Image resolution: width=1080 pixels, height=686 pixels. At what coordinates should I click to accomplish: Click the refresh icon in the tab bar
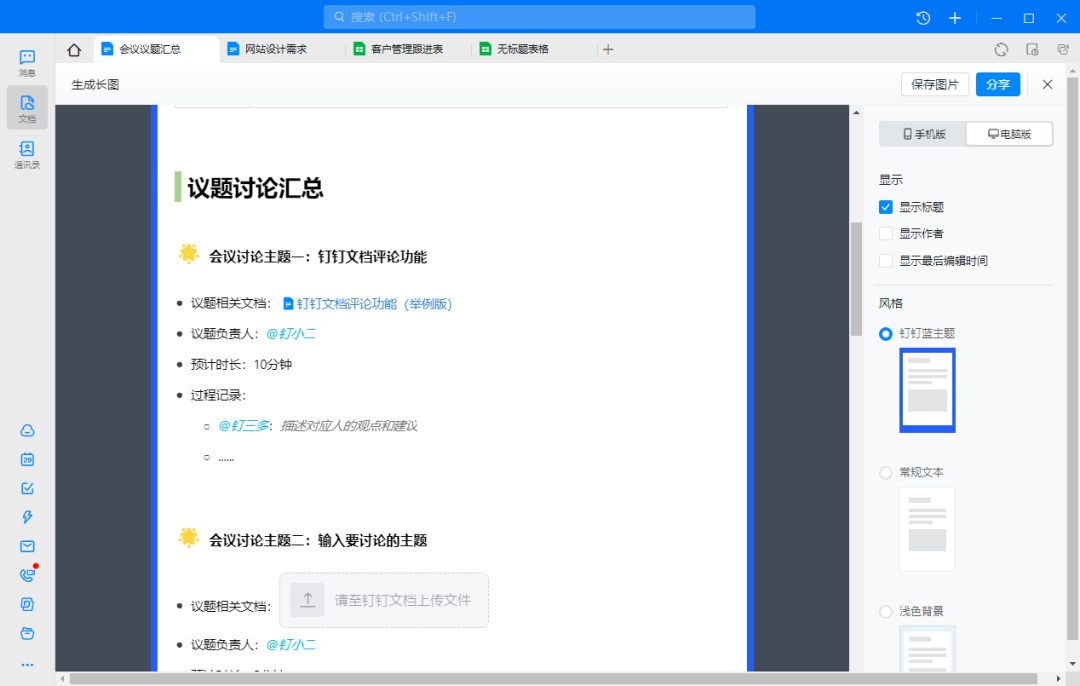point(1001,49)
